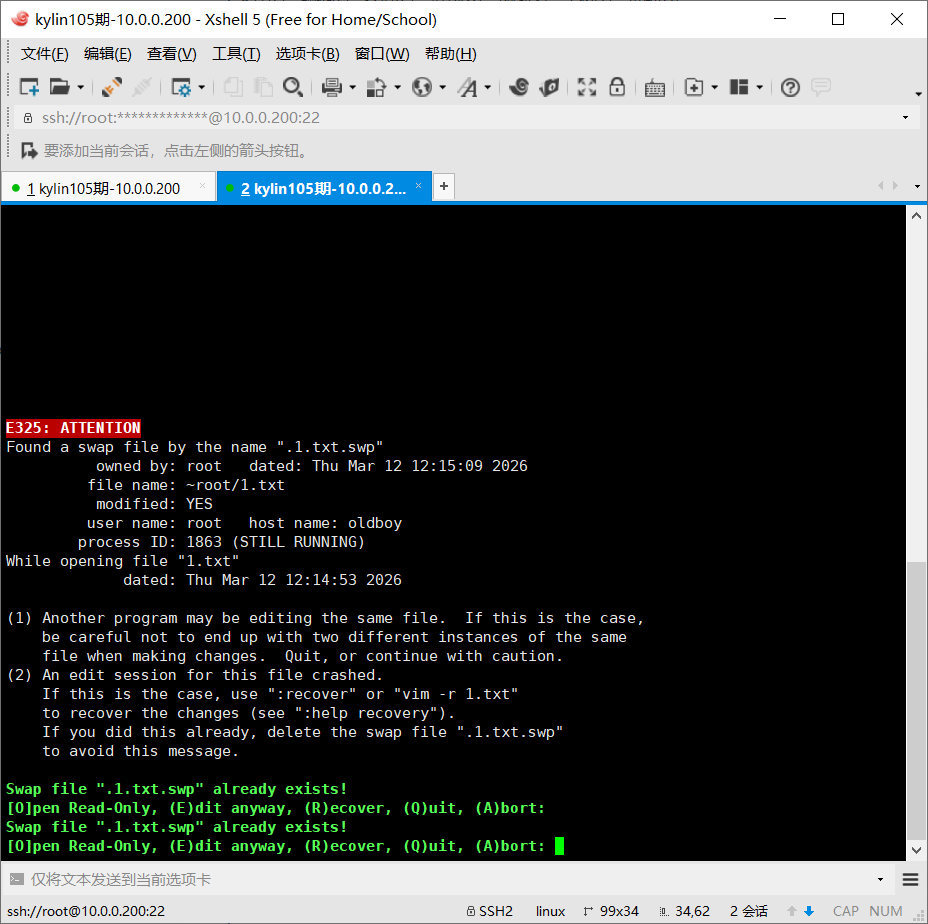Click the Help question mark icon

click(x=790, y=88)
